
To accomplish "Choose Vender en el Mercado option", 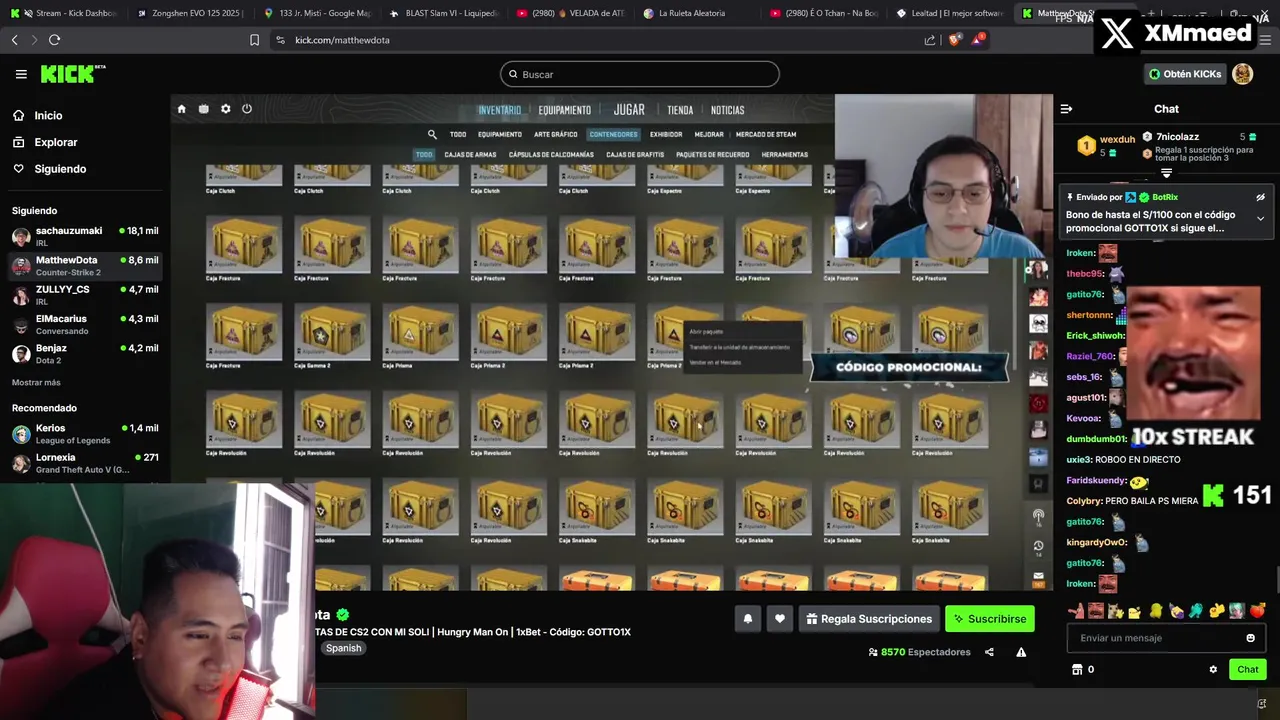I will [715, 362].
